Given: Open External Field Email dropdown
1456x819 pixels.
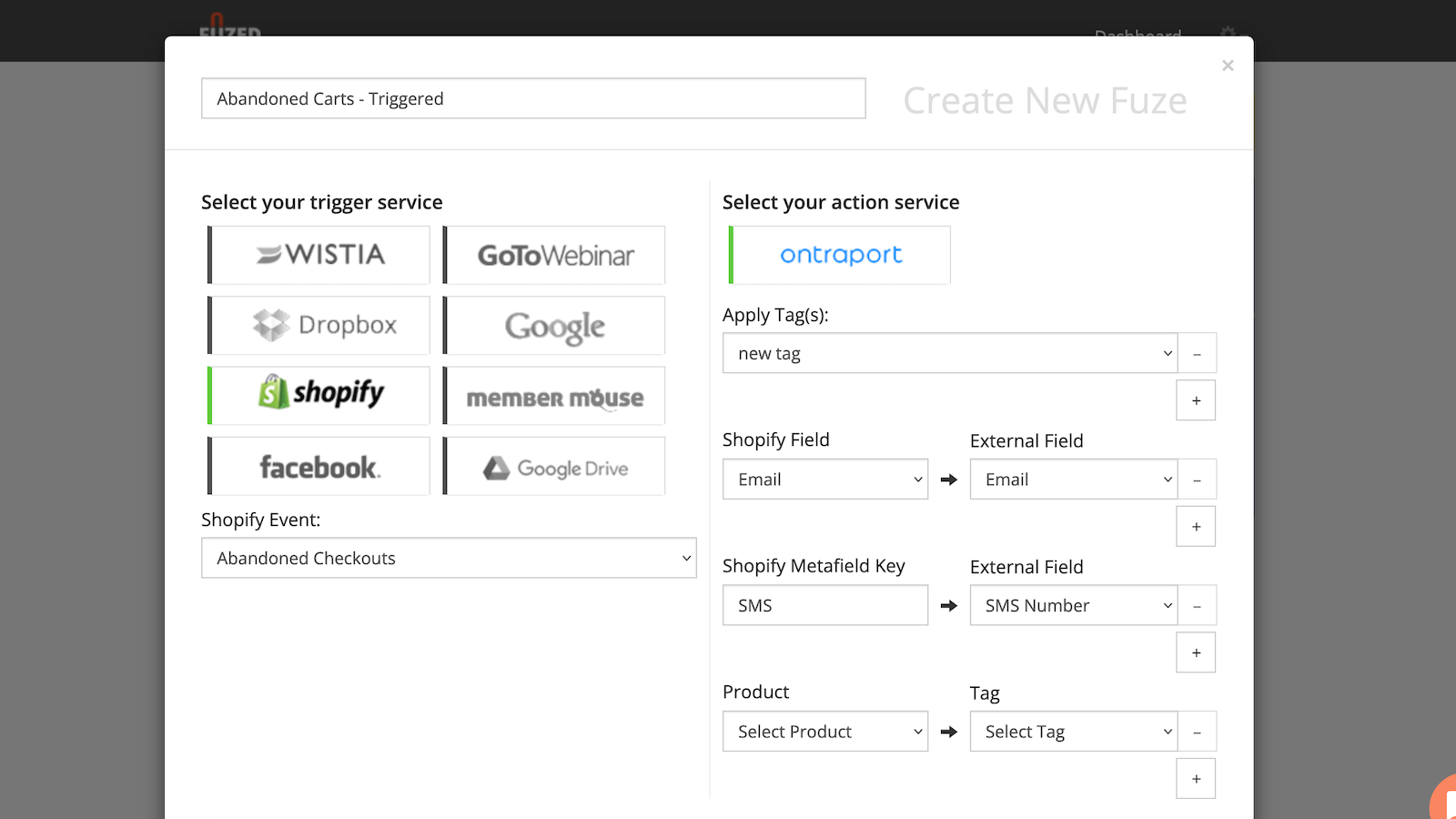Looking at the screenshot, I should click(x=1074, y=479).
